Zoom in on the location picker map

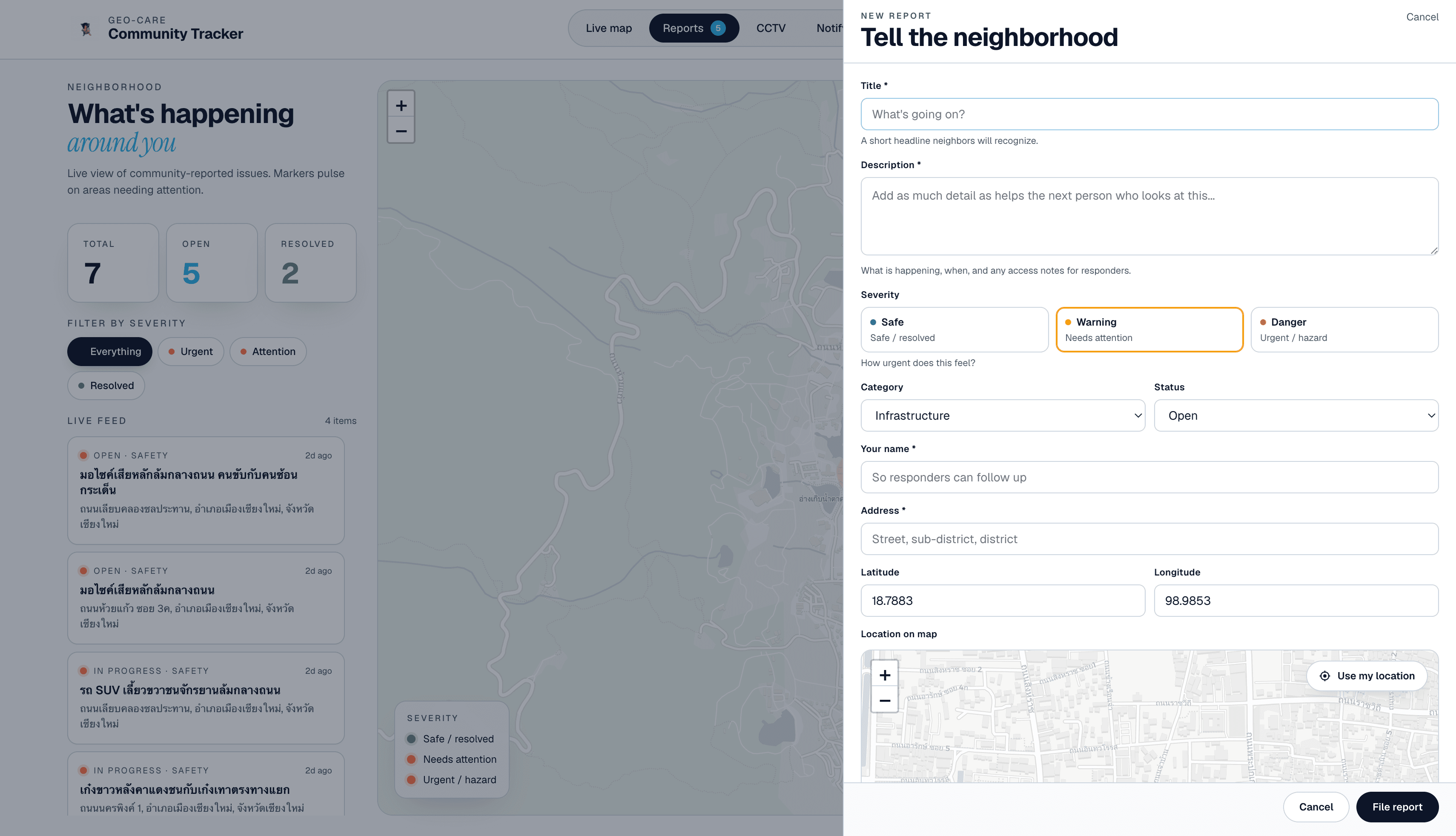click(885, 675)
